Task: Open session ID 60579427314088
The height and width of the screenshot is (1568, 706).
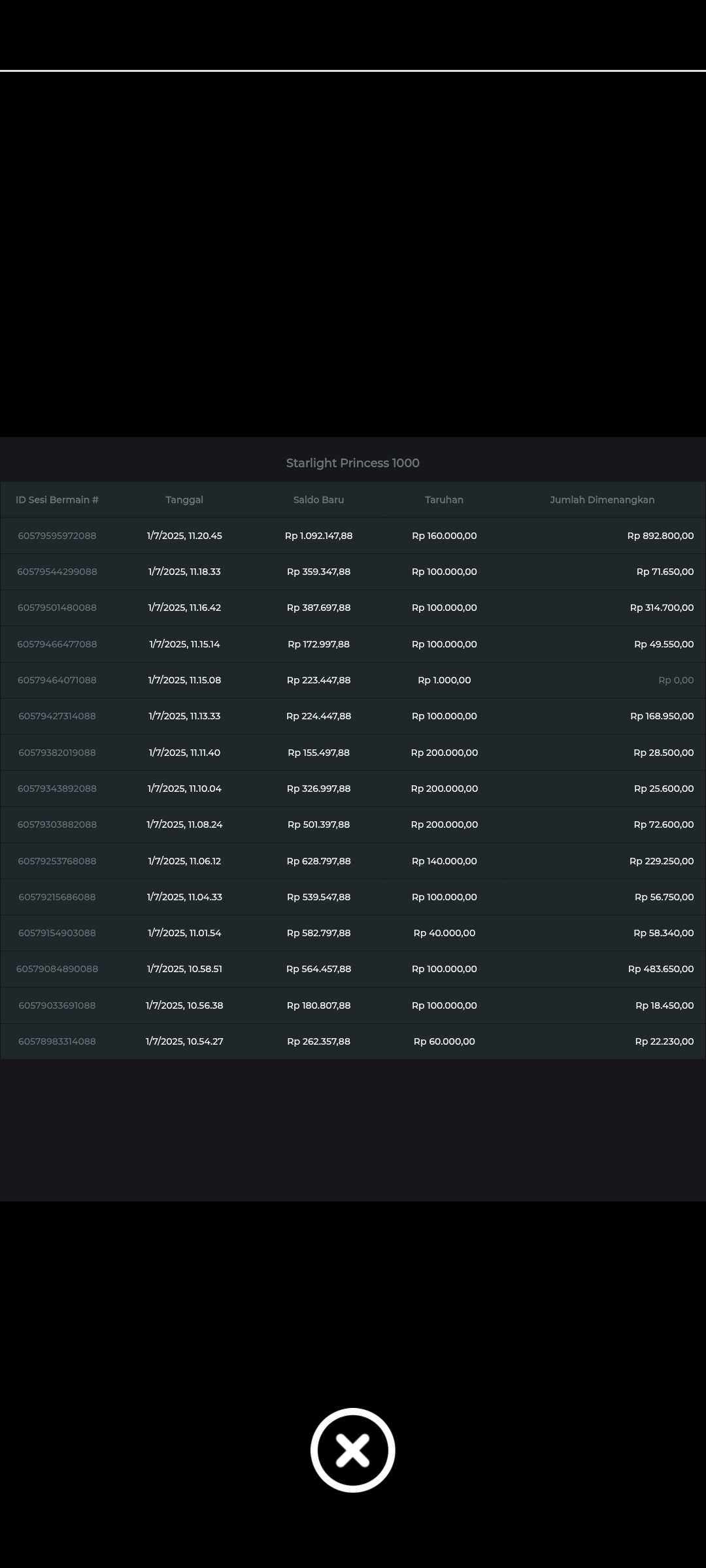Action: (x=57, y=716)
